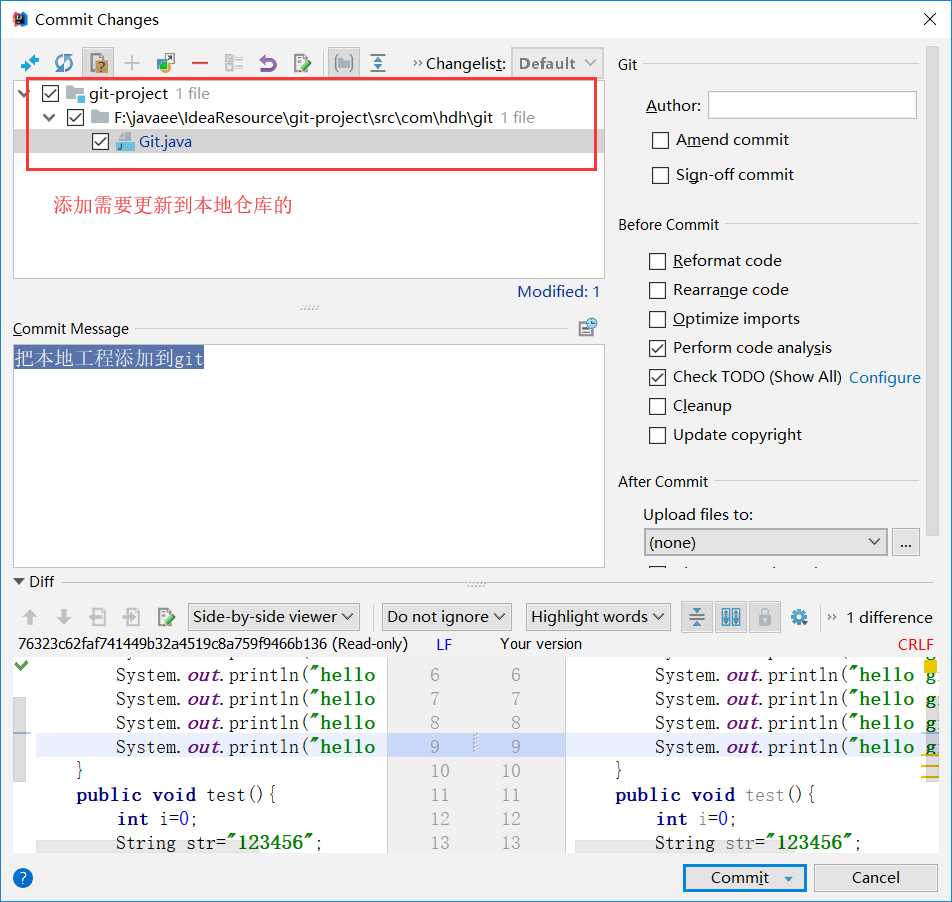Uncheck the git-project root checkbox
952x902 pixels.
pyautogui.click(x=50, y=93)
